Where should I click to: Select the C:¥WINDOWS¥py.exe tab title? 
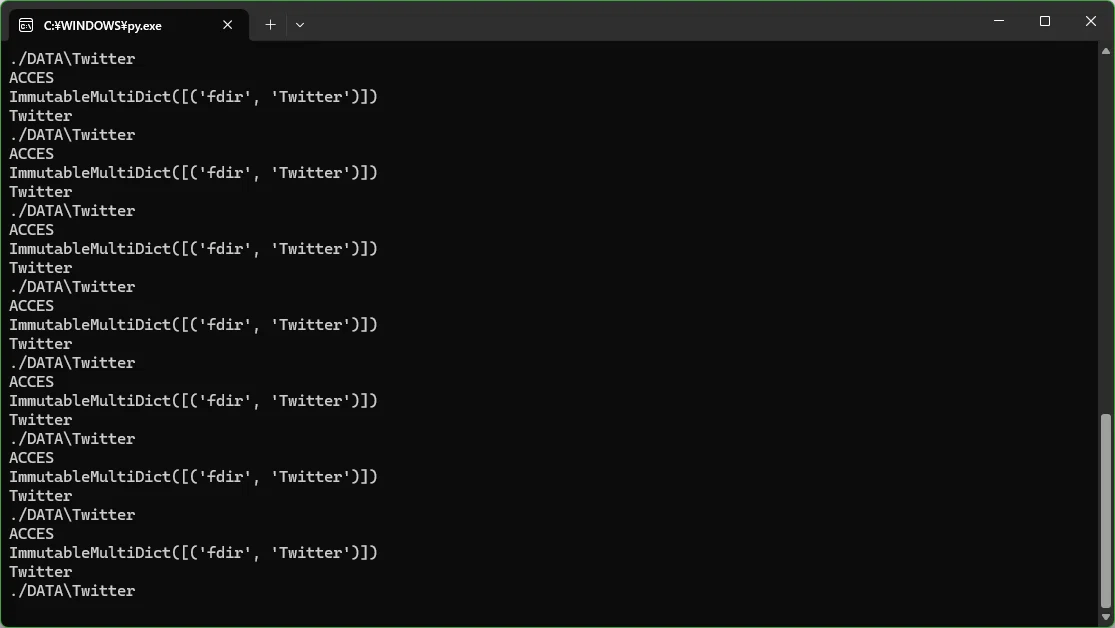tap(102, 26)
